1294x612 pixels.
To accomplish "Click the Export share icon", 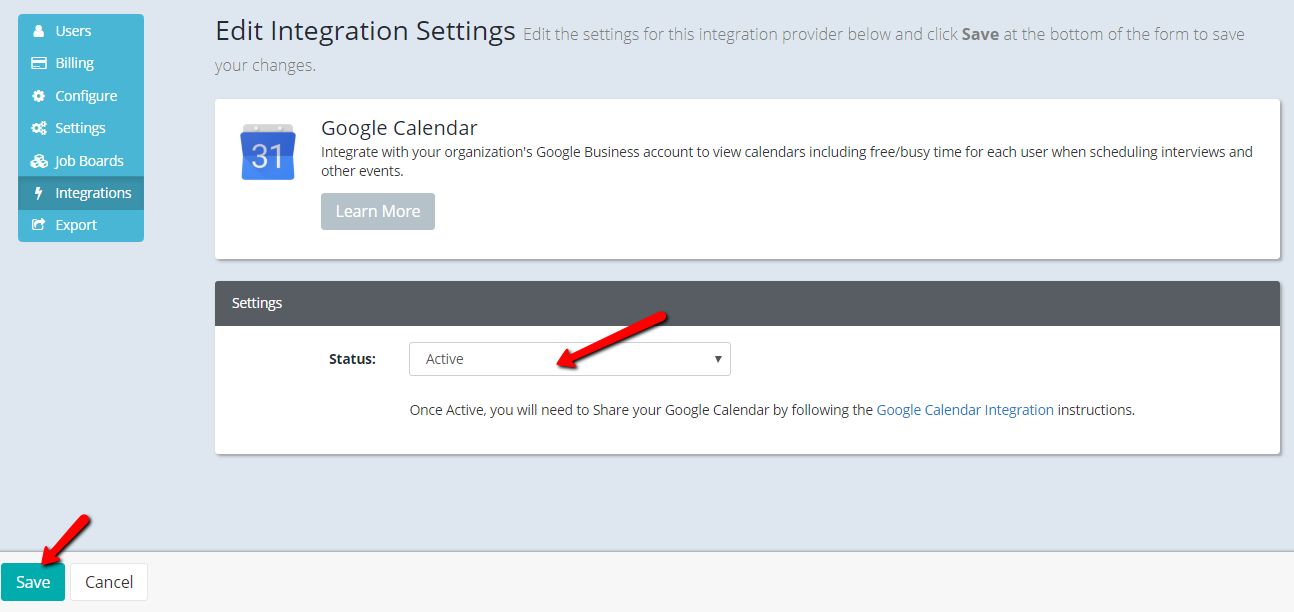I will pos(39,225).
